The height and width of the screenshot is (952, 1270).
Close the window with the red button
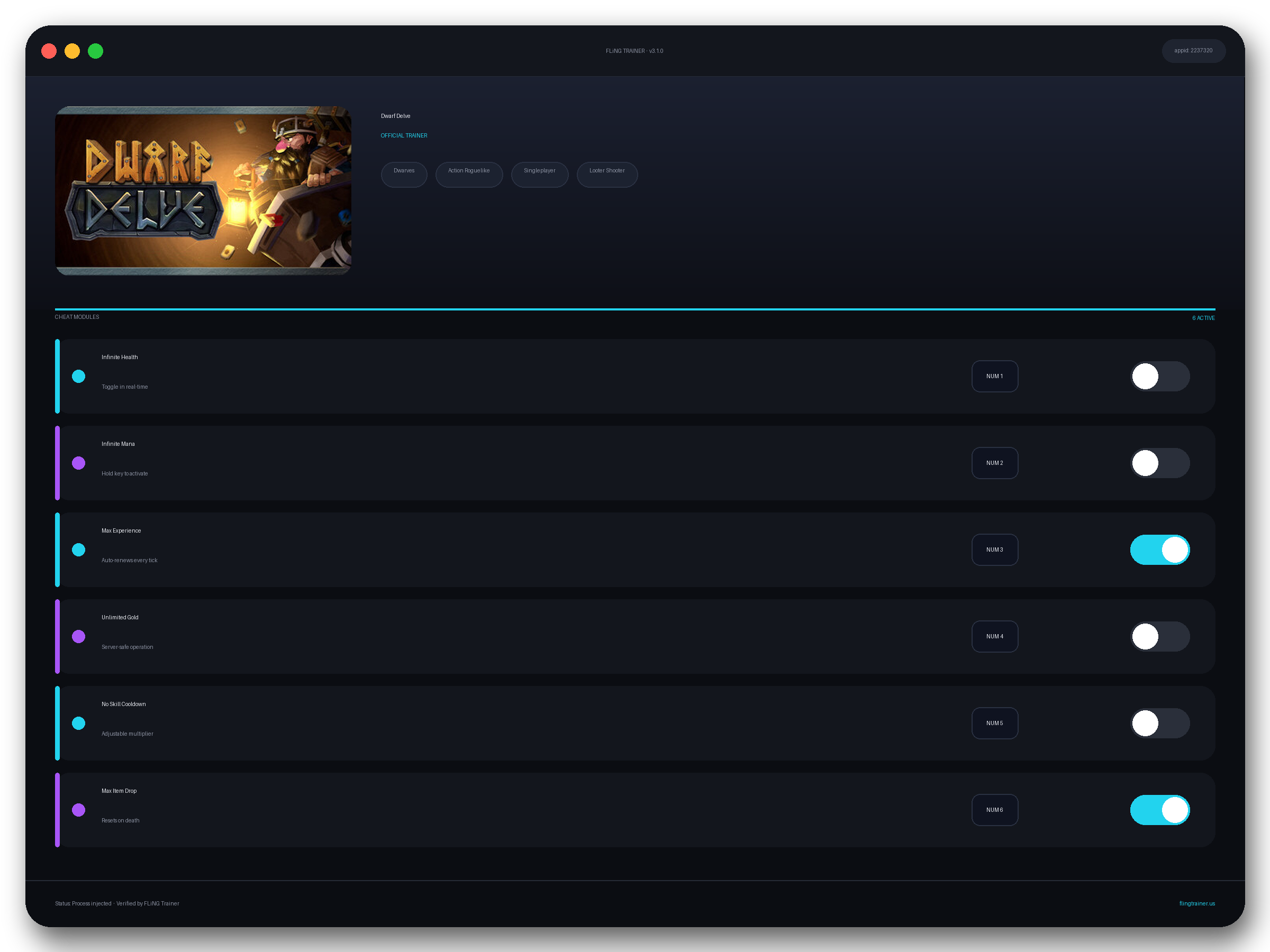click(49, 51)
